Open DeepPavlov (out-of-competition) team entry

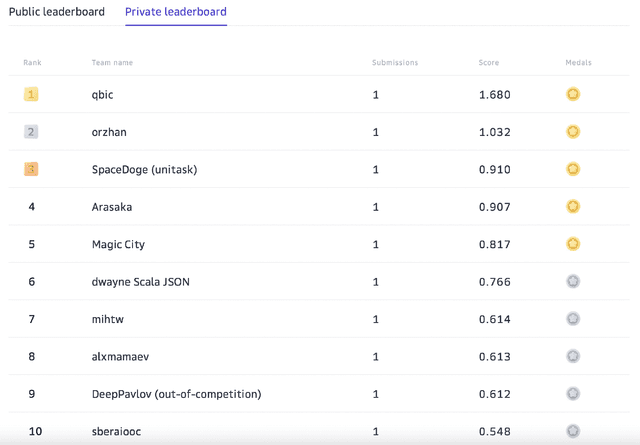(x=176, y=394)
